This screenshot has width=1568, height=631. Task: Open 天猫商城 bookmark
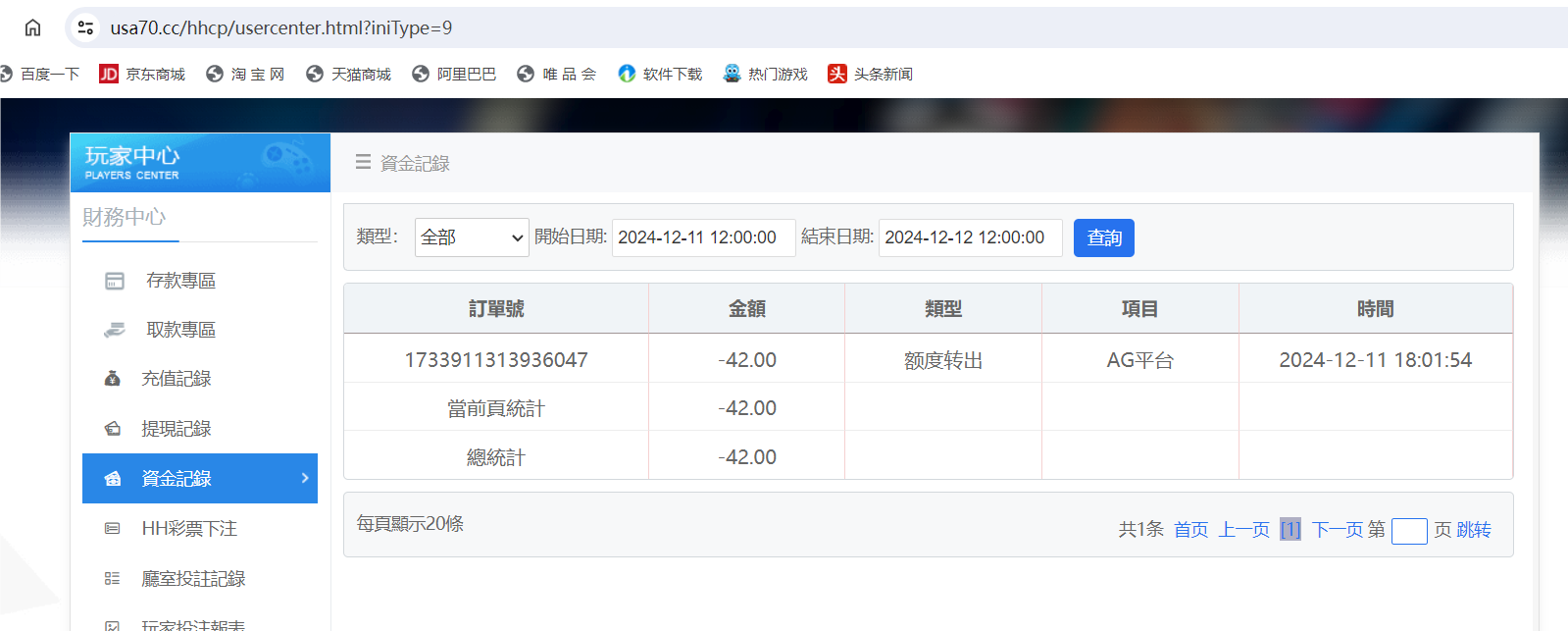pos(348,74)
